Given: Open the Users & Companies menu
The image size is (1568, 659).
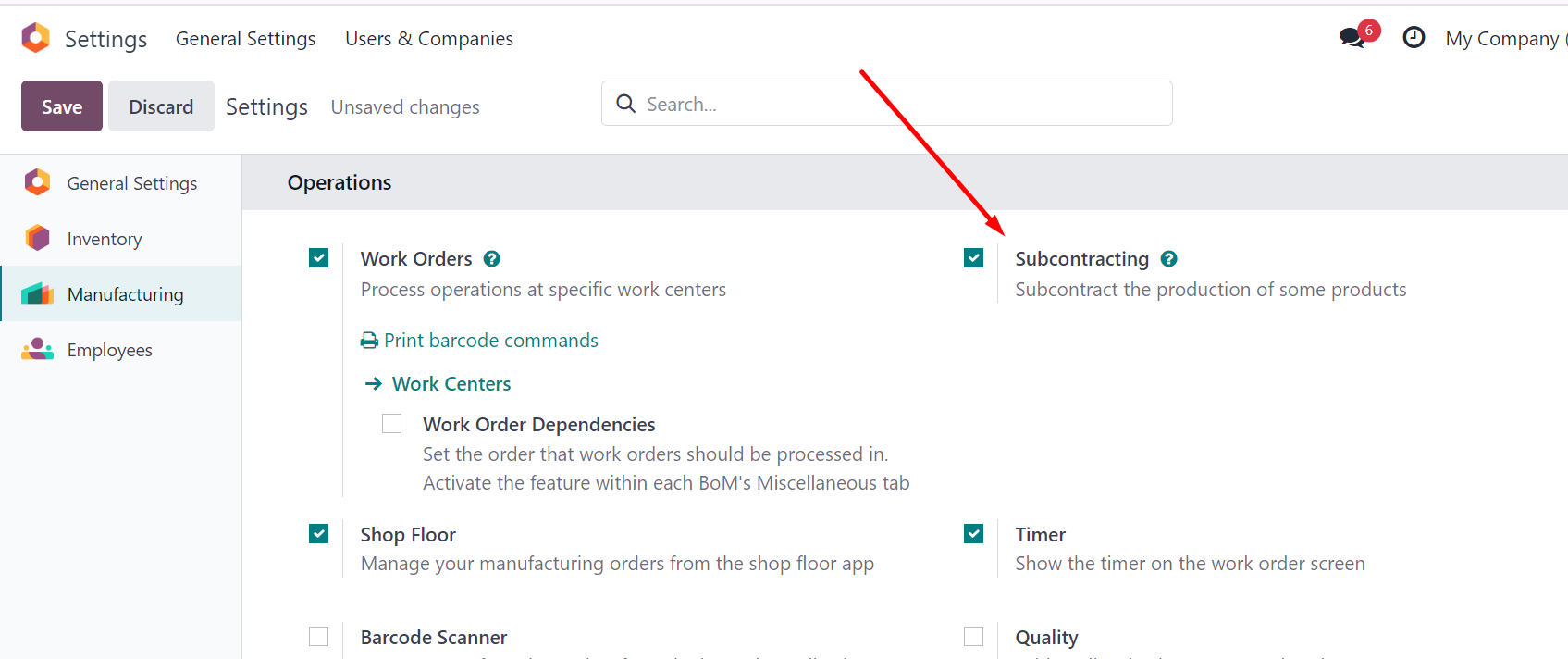Looking at the screenshot, I should pyautogui.click(x=429, y=39).
